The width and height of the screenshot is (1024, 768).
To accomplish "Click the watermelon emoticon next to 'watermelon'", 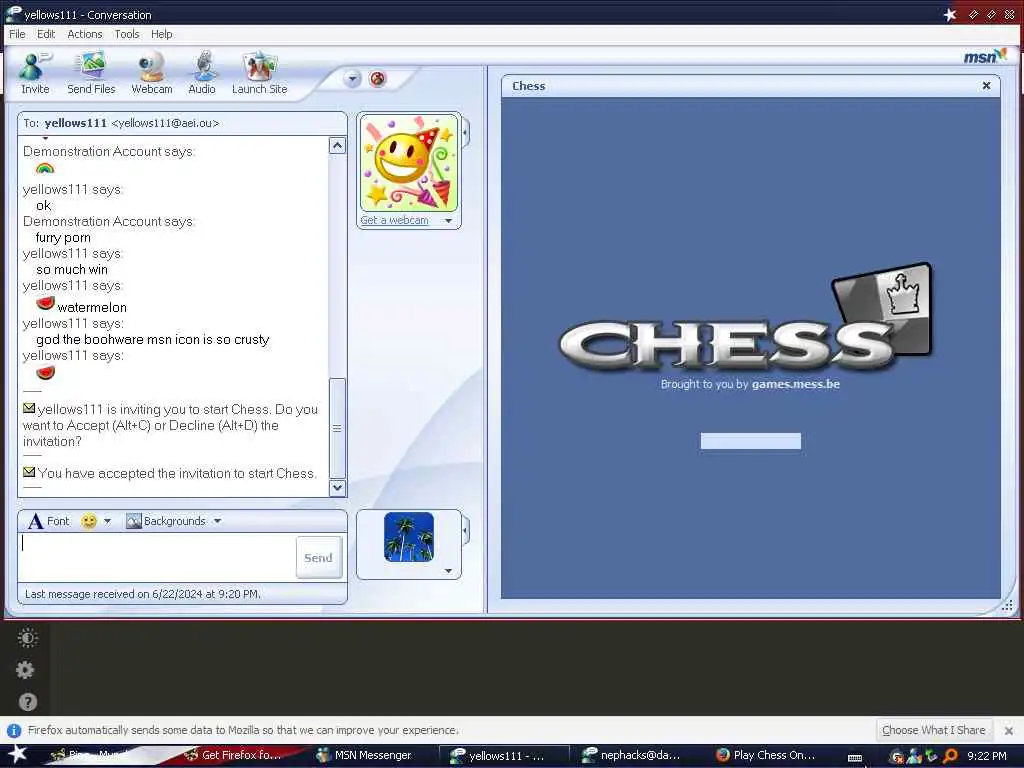I will (x=45, y=303).
